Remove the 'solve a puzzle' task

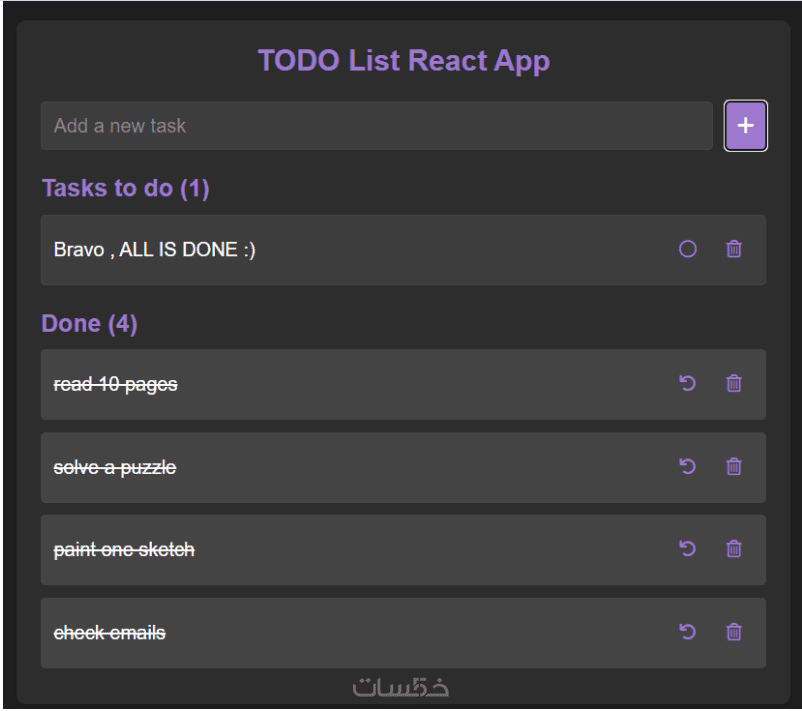point(734,466)
